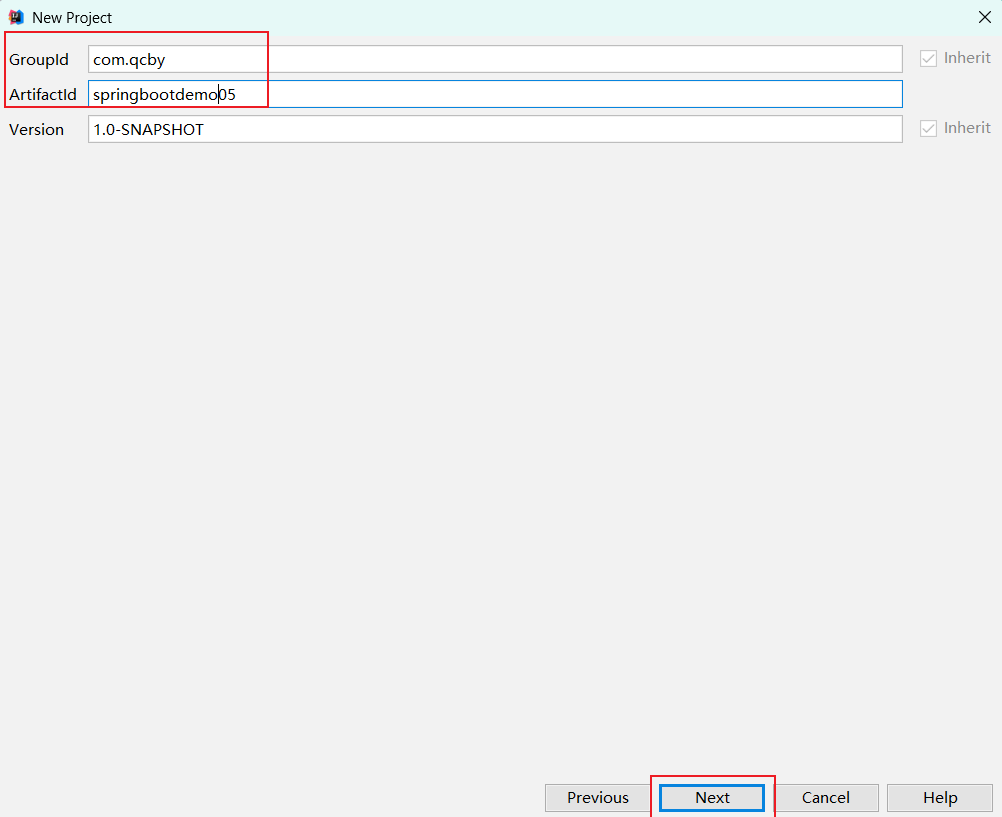Image resolution: width=1002 pixels, height=817 pixels.
Task: Click the Cancel button
Action: 826,797
